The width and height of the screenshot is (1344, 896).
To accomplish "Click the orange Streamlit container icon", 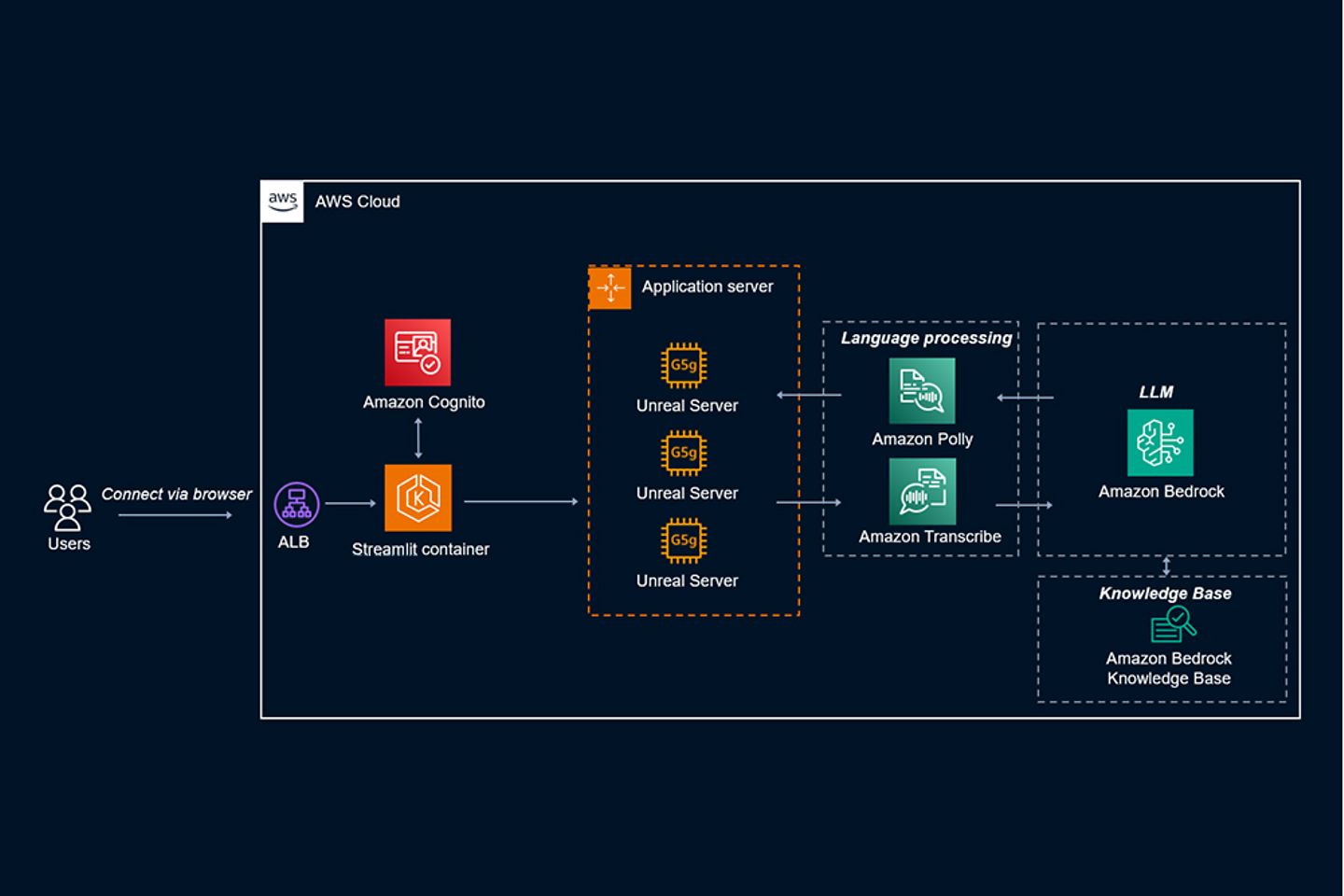I will [418, 497].
